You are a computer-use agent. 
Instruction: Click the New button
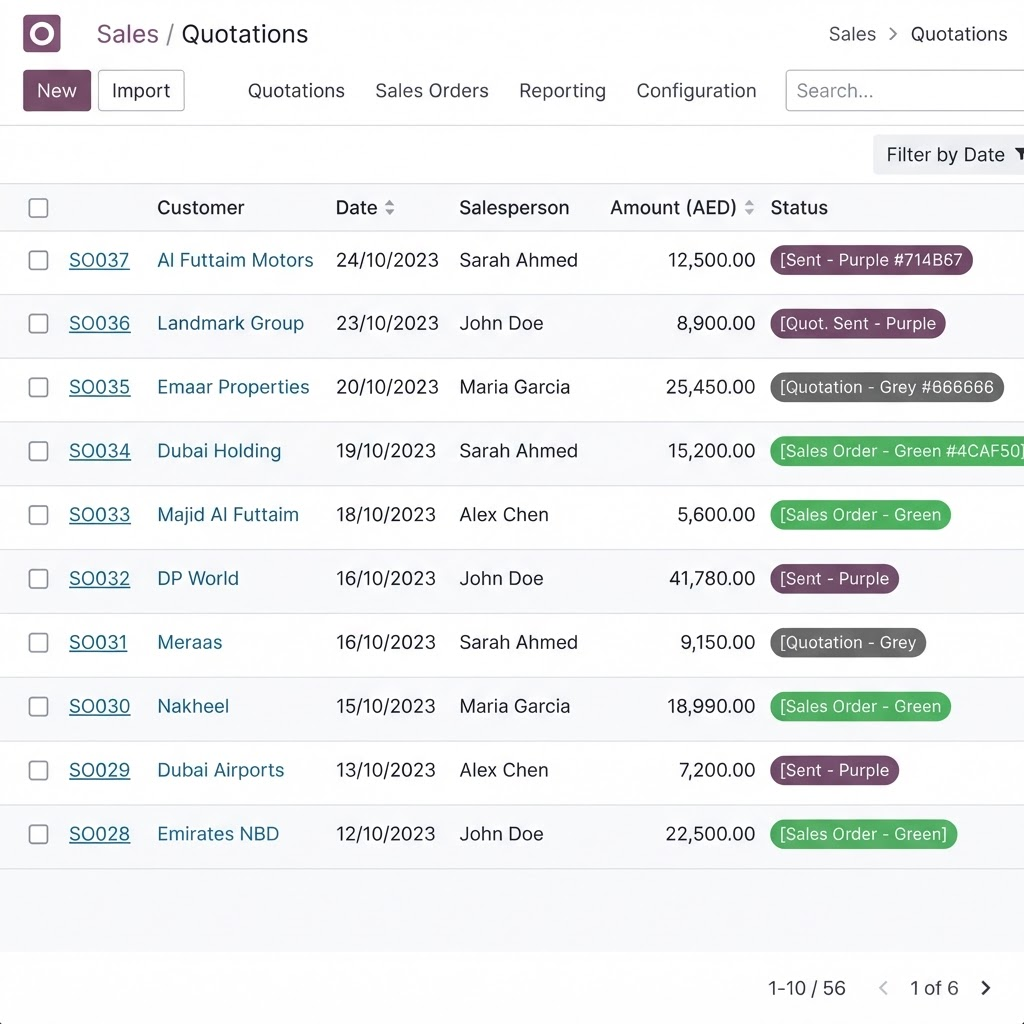click(57, 90)
